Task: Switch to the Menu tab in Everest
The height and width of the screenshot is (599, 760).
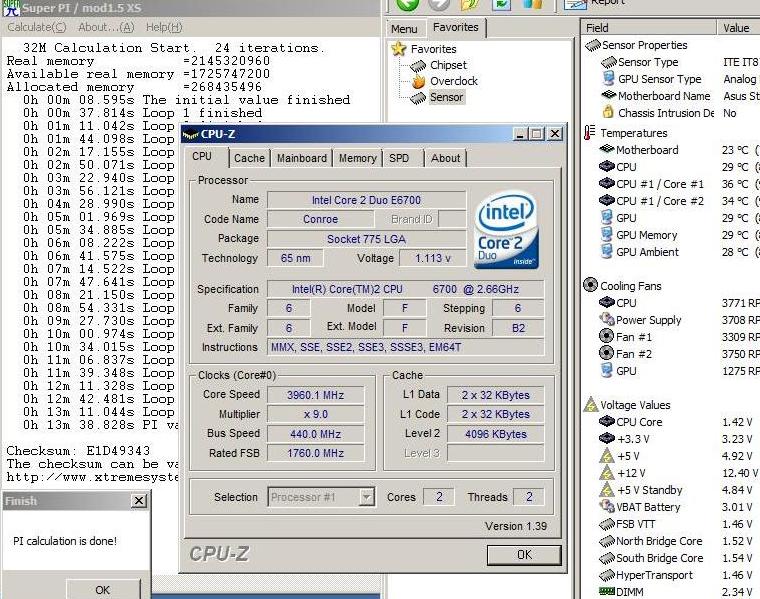Action: click(x=404, y=29)
